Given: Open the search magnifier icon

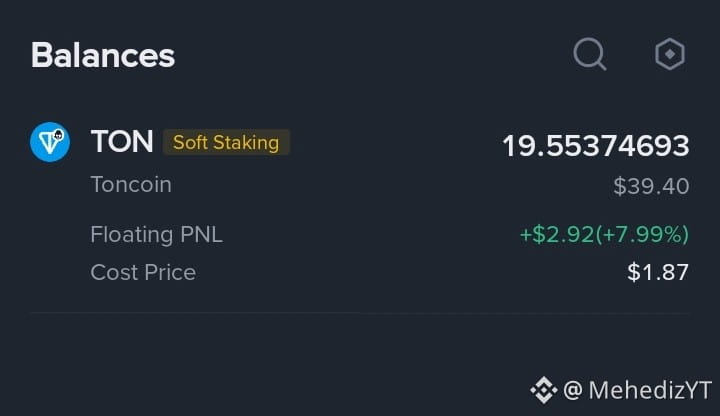Looking at the screenshot, I should click(x=590, y=54).
